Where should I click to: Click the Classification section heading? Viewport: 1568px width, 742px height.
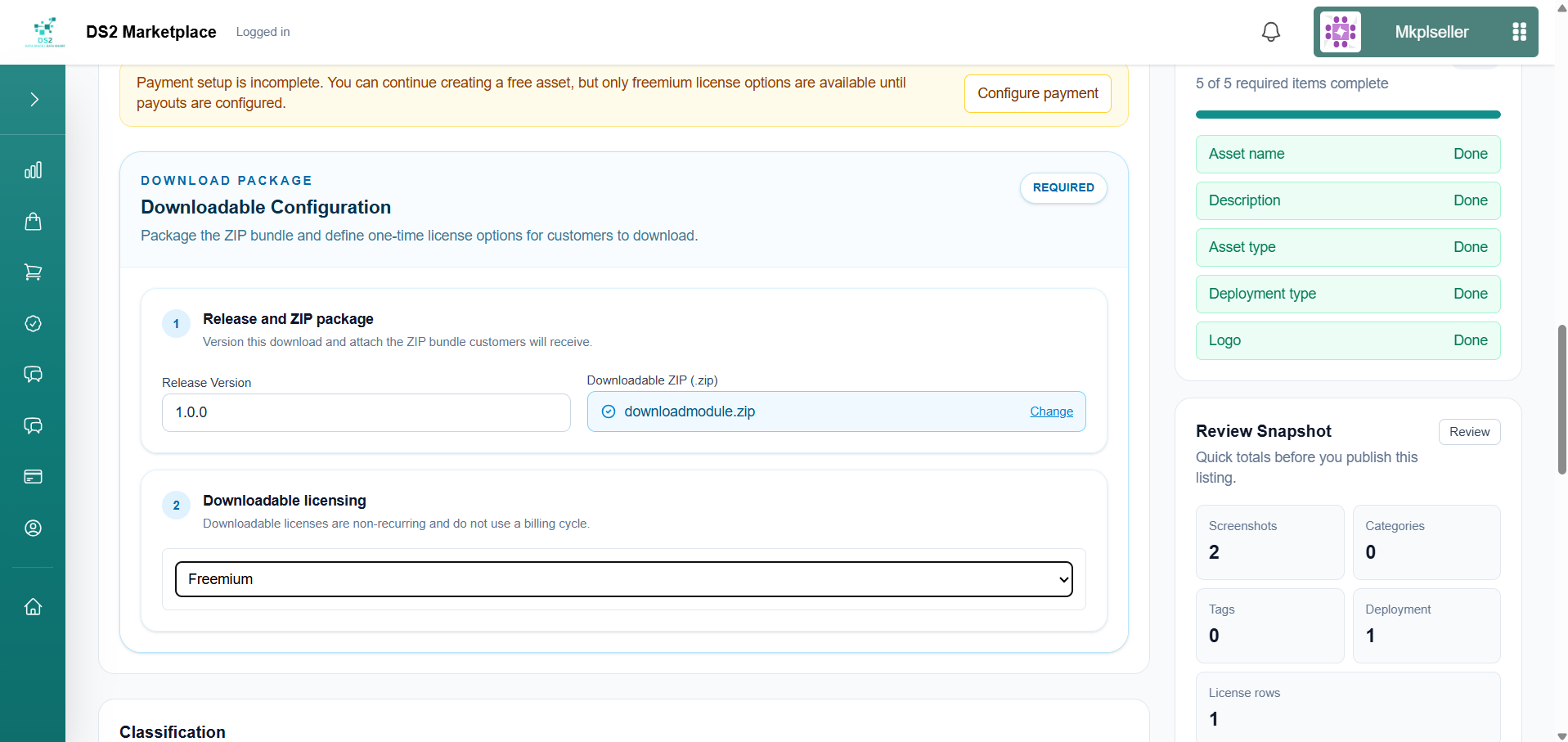click(172, 732)
